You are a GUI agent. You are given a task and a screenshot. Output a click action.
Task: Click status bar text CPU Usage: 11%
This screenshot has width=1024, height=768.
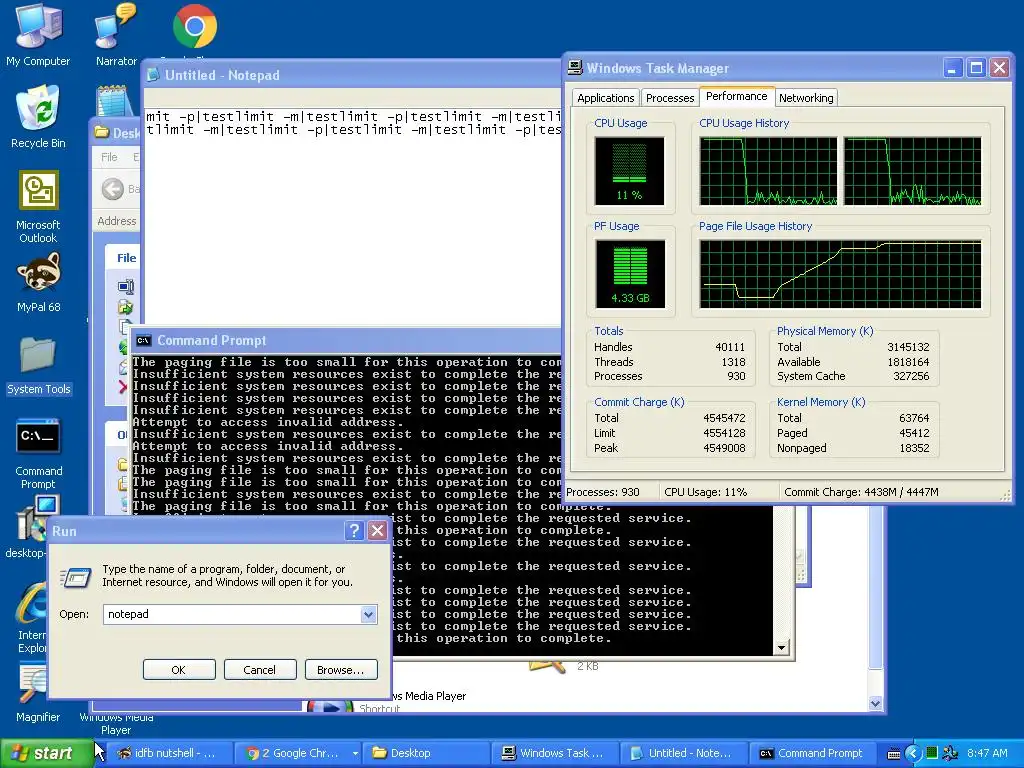coord(705,492)
